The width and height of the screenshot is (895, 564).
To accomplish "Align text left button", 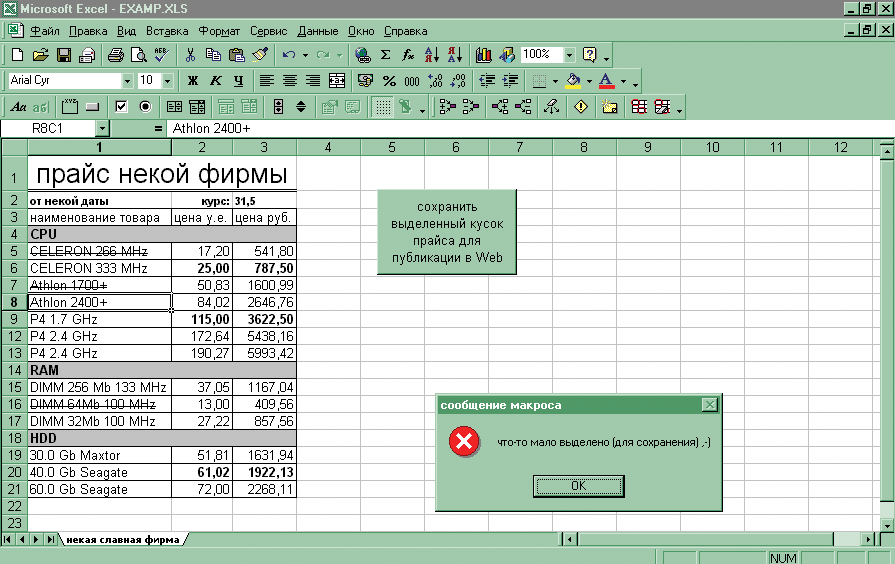I will [x=267, y=81].
